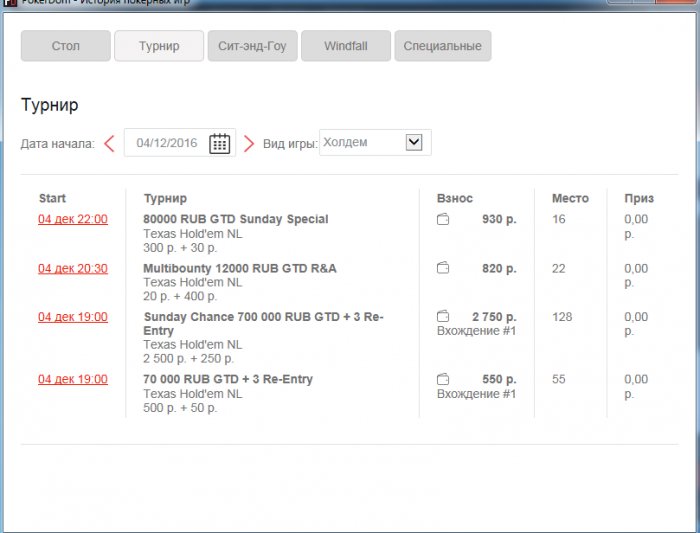Viewport: 700px width, 533px height.
Task: Open the 04 дек 20:30 tournament link
Action: [73, 268]
